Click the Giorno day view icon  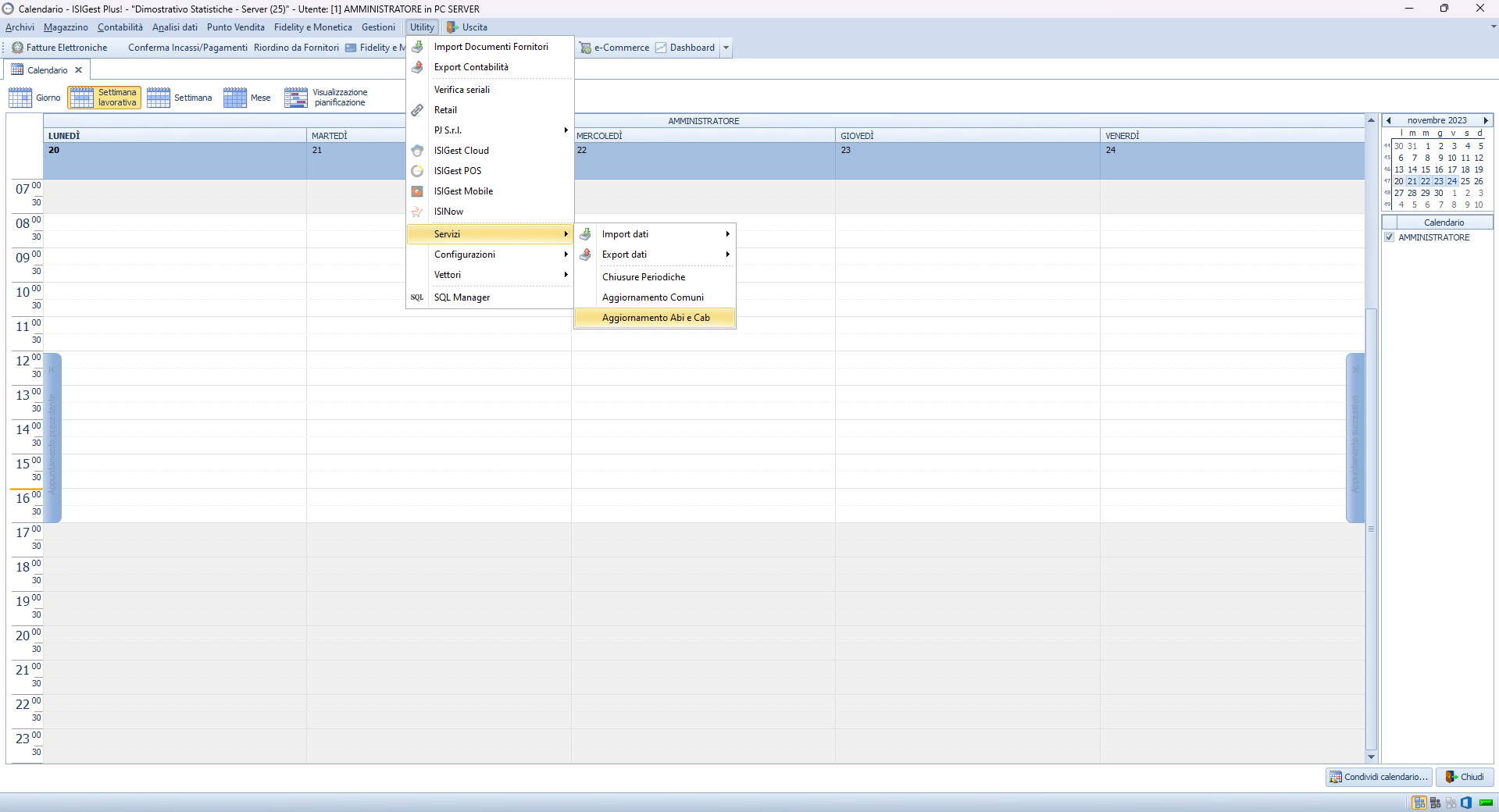point(20,98)
